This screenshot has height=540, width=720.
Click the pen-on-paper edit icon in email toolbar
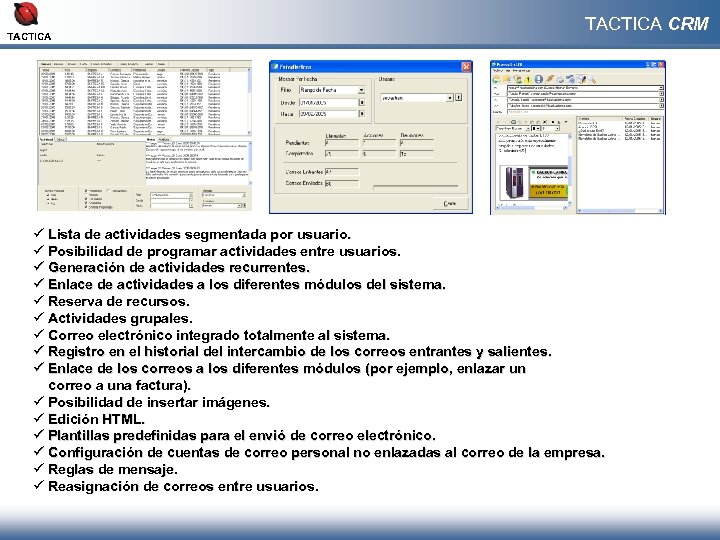pos(581,79)
